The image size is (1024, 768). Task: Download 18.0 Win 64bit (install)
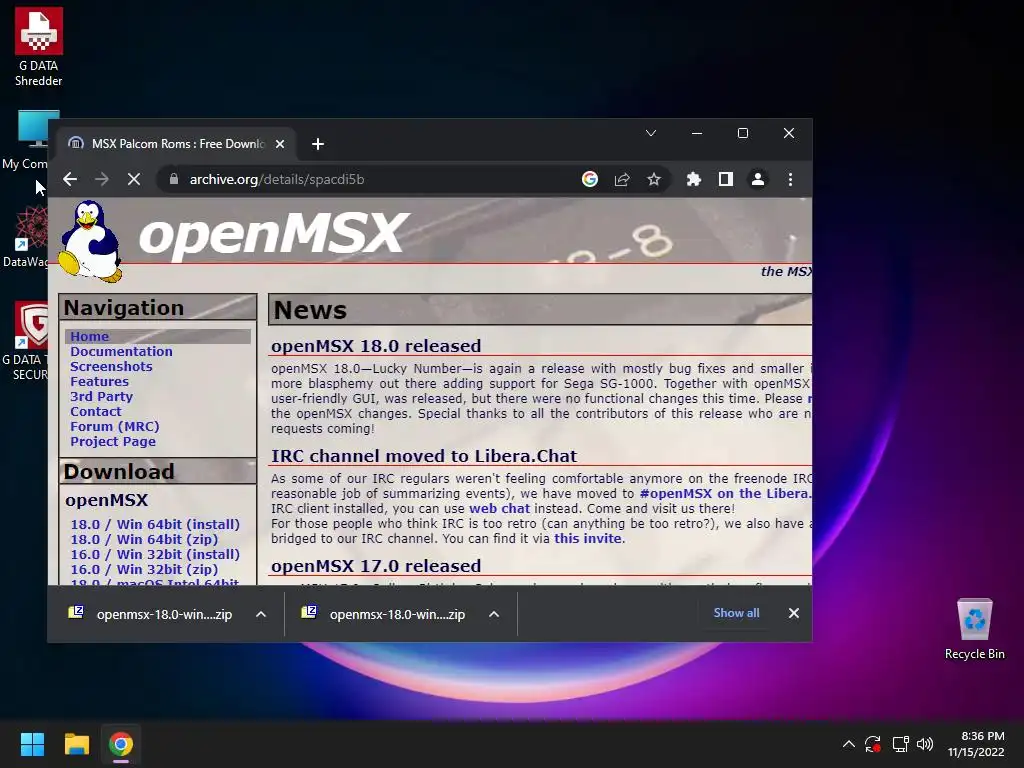[155, 524]
